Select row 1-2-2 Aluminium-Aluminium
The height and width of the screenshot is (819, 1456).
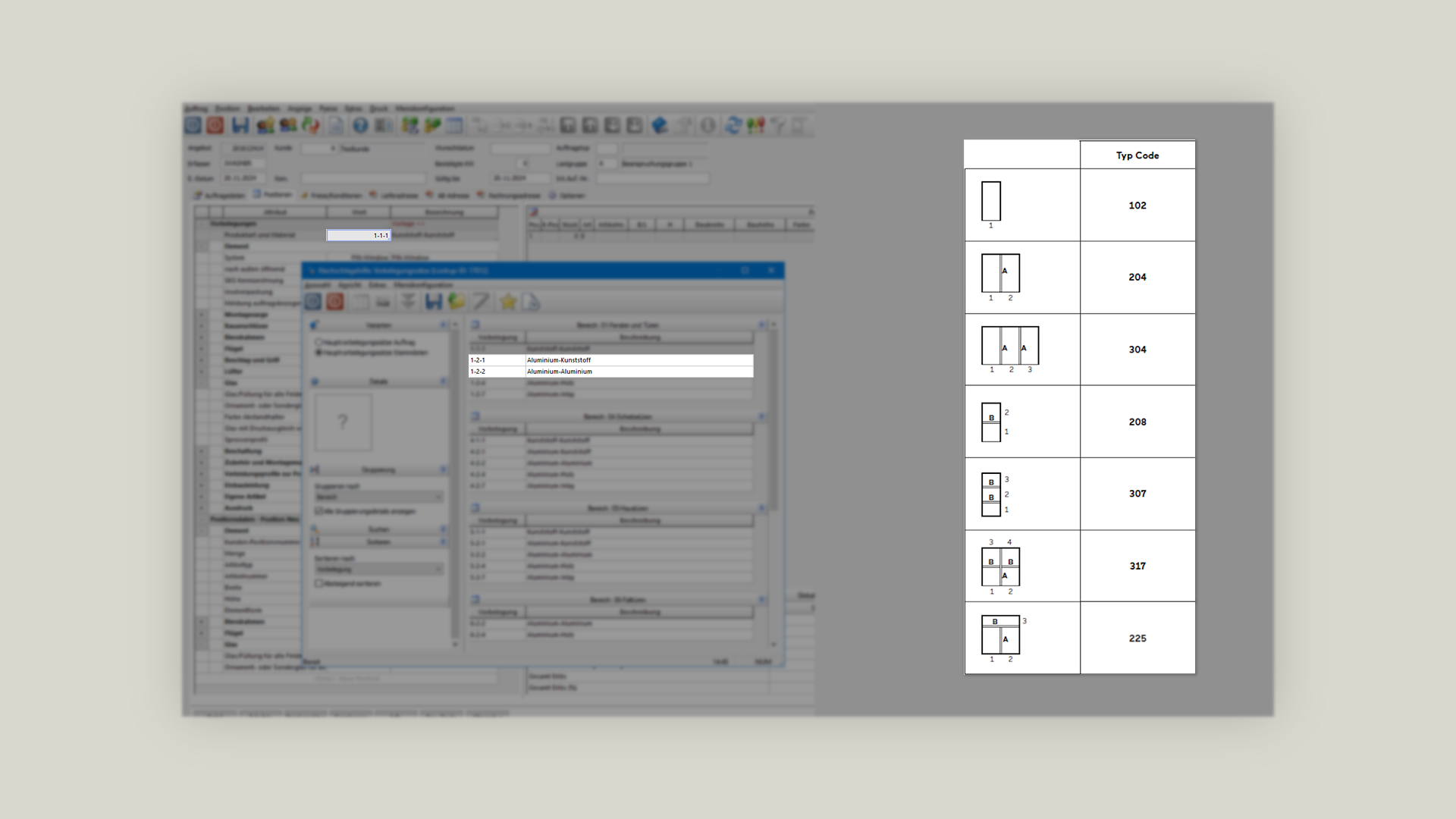(611, 372)
